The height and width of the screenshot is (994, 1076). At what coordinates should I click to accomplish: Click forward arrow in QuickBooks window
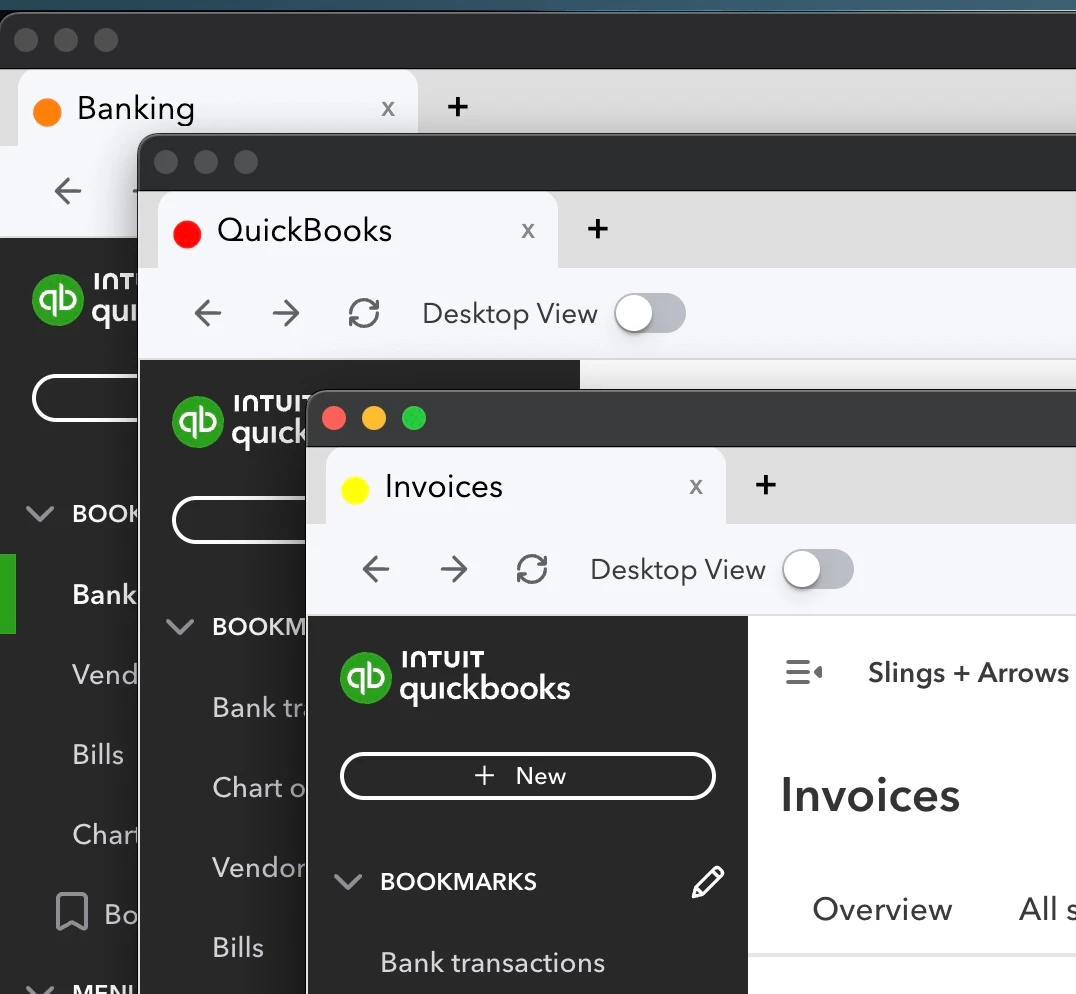coord(285,313)
